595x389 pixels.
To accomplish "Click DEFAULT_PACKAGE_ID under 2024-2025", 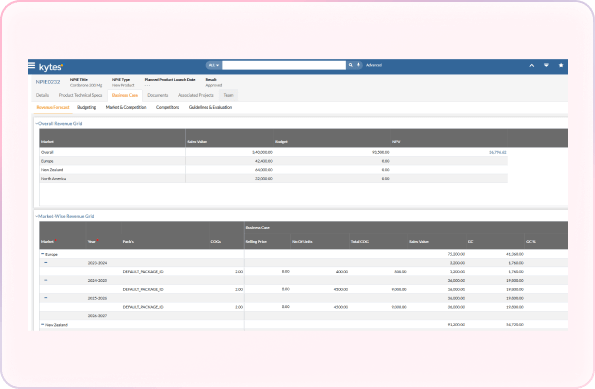I will [143, 289].
